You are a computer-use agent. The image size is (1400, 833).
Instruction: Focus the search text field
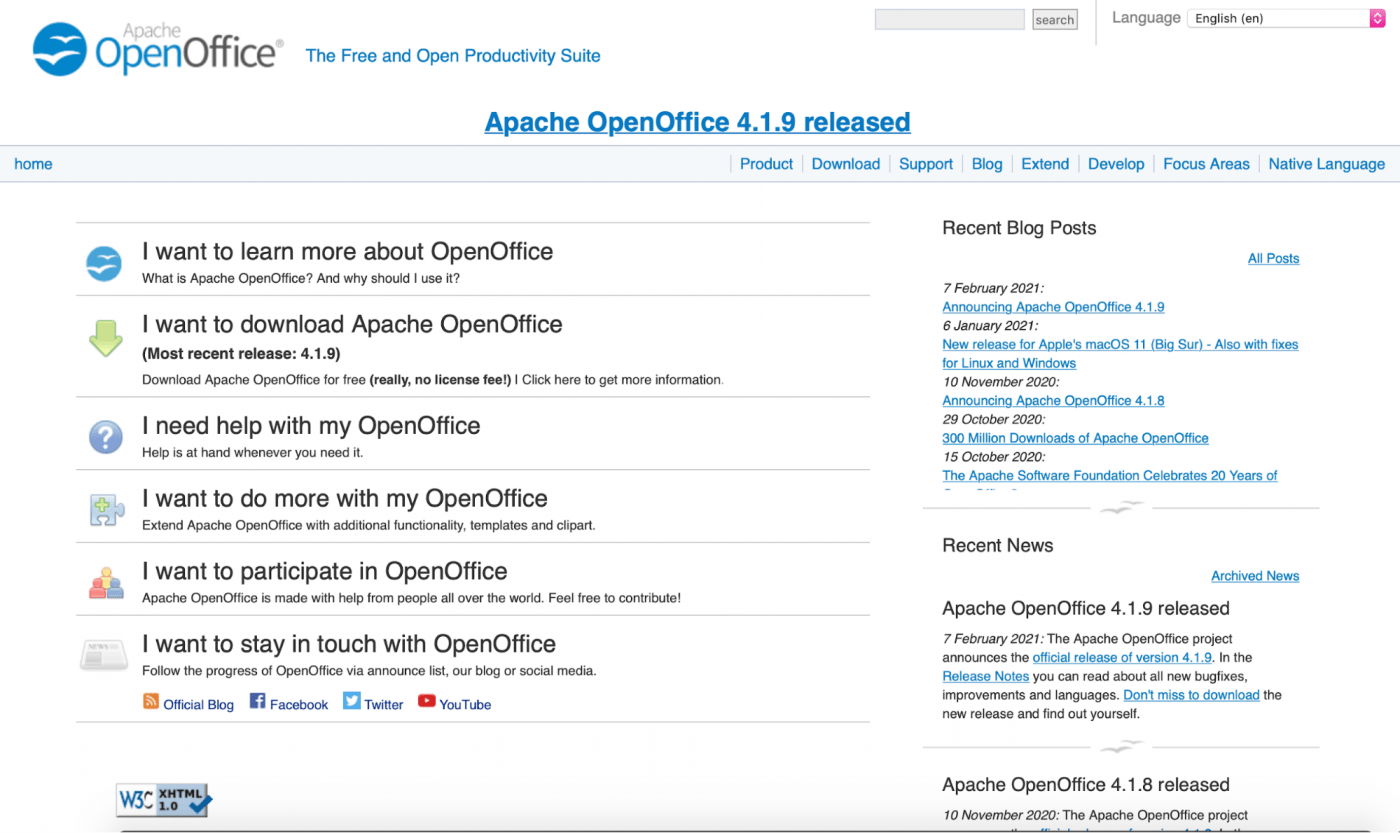(x=950, y=19)
